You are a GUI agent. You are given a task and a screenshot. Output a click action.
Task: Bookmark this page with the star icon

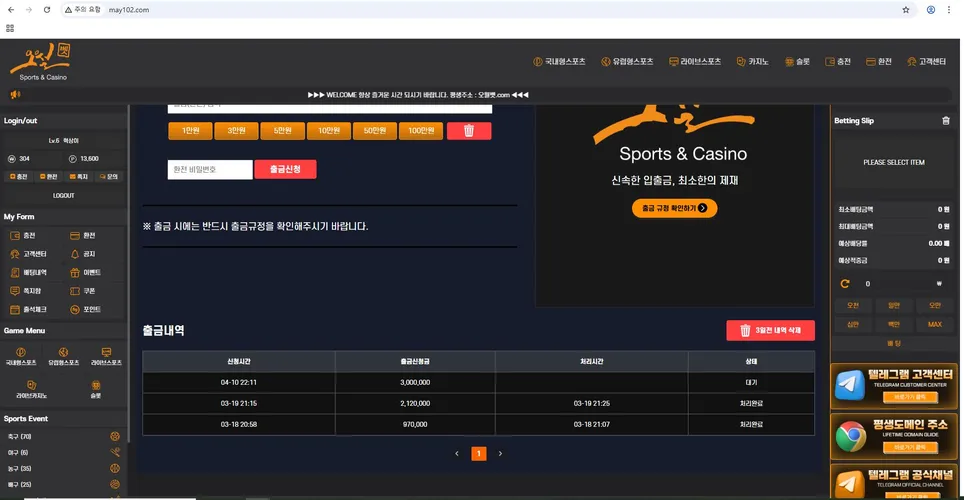pos(906,10)
